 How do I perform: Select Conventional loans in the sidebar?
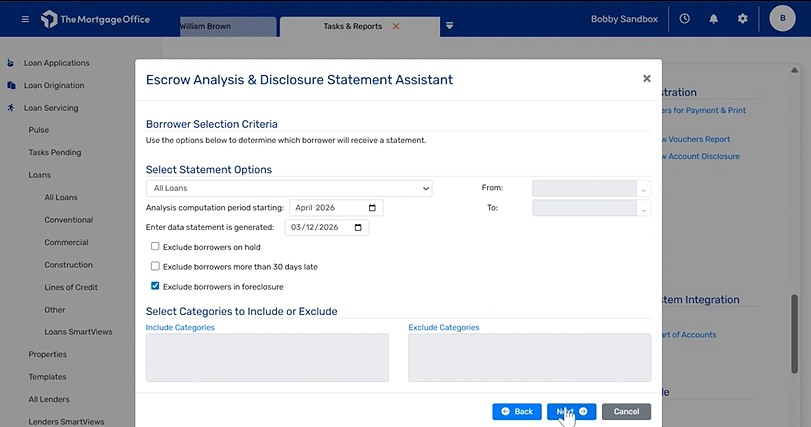69,220
